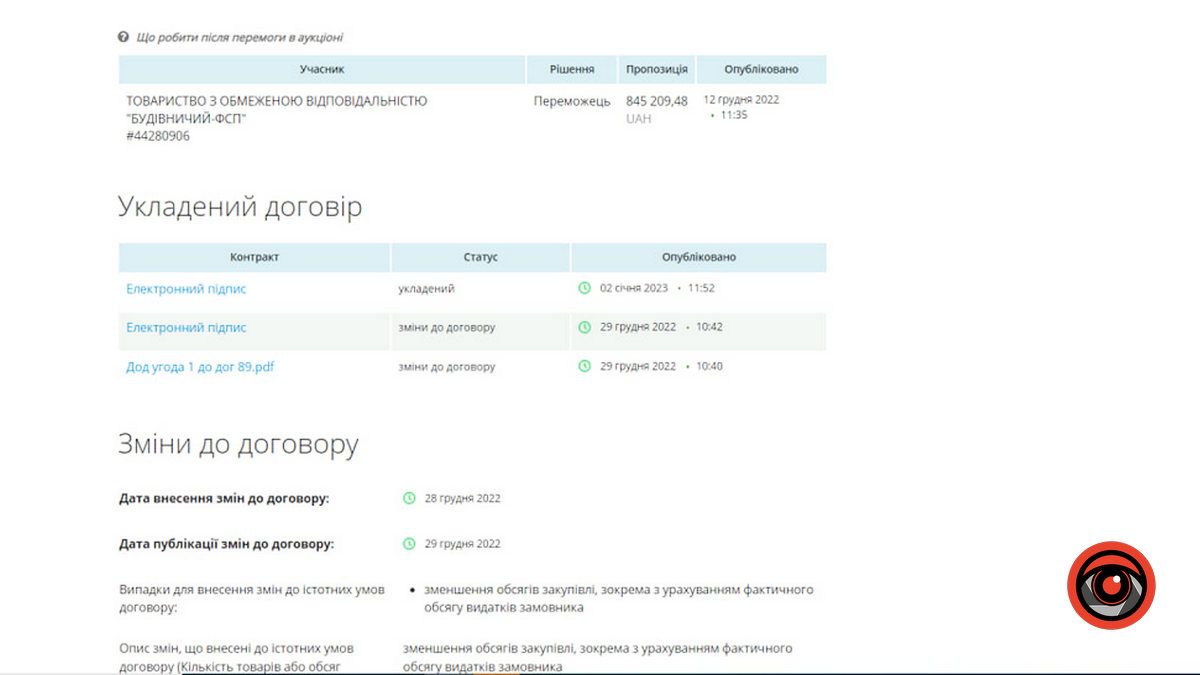Screen dimensions: 1200x675
Task: Open the 'Дод угода 1 до дог 89.pdf' file
Action: (200, 367)
